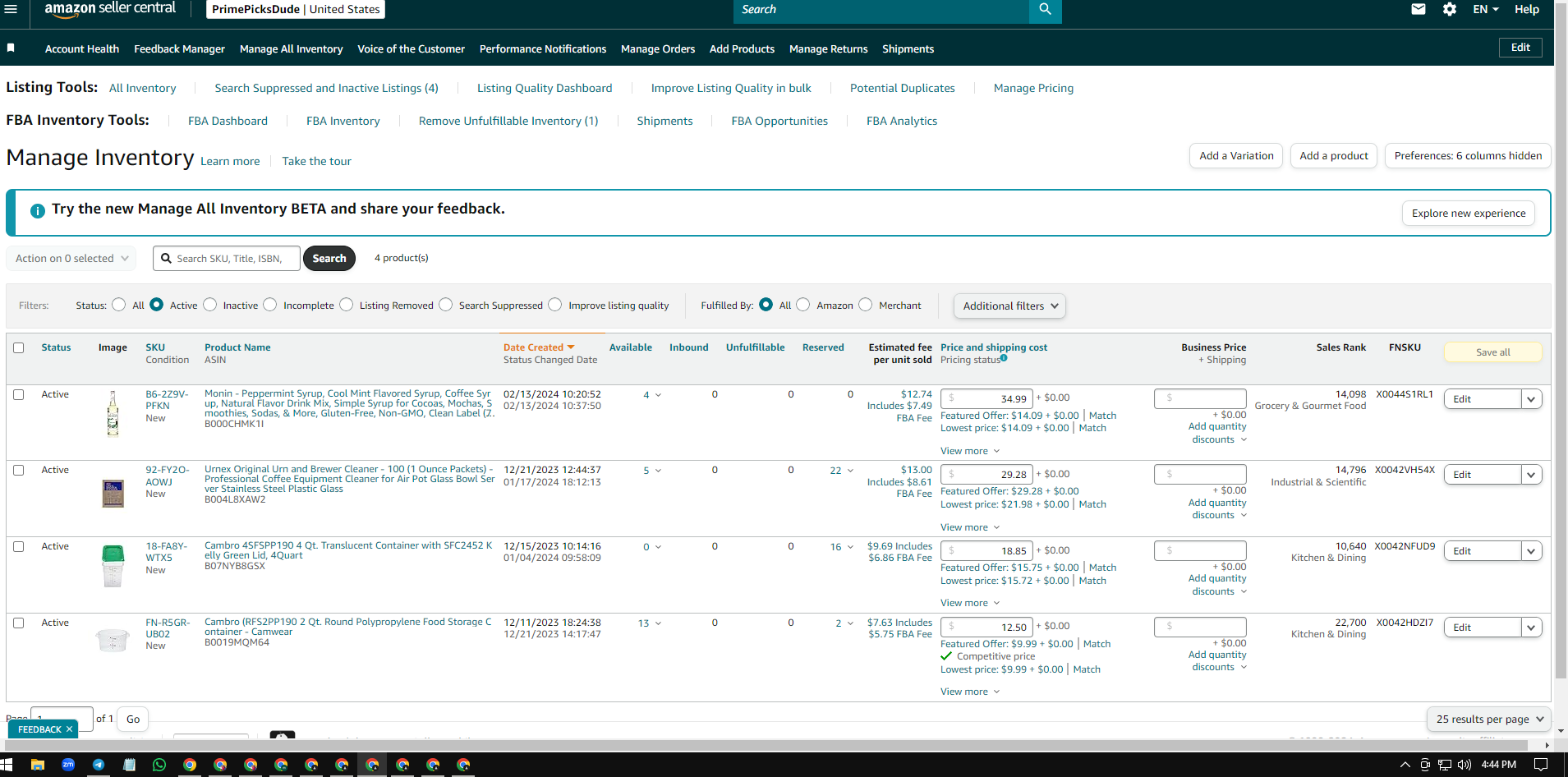
Task: Open Feedback Manager in navigation bar
Action: (x=179, y=48)
